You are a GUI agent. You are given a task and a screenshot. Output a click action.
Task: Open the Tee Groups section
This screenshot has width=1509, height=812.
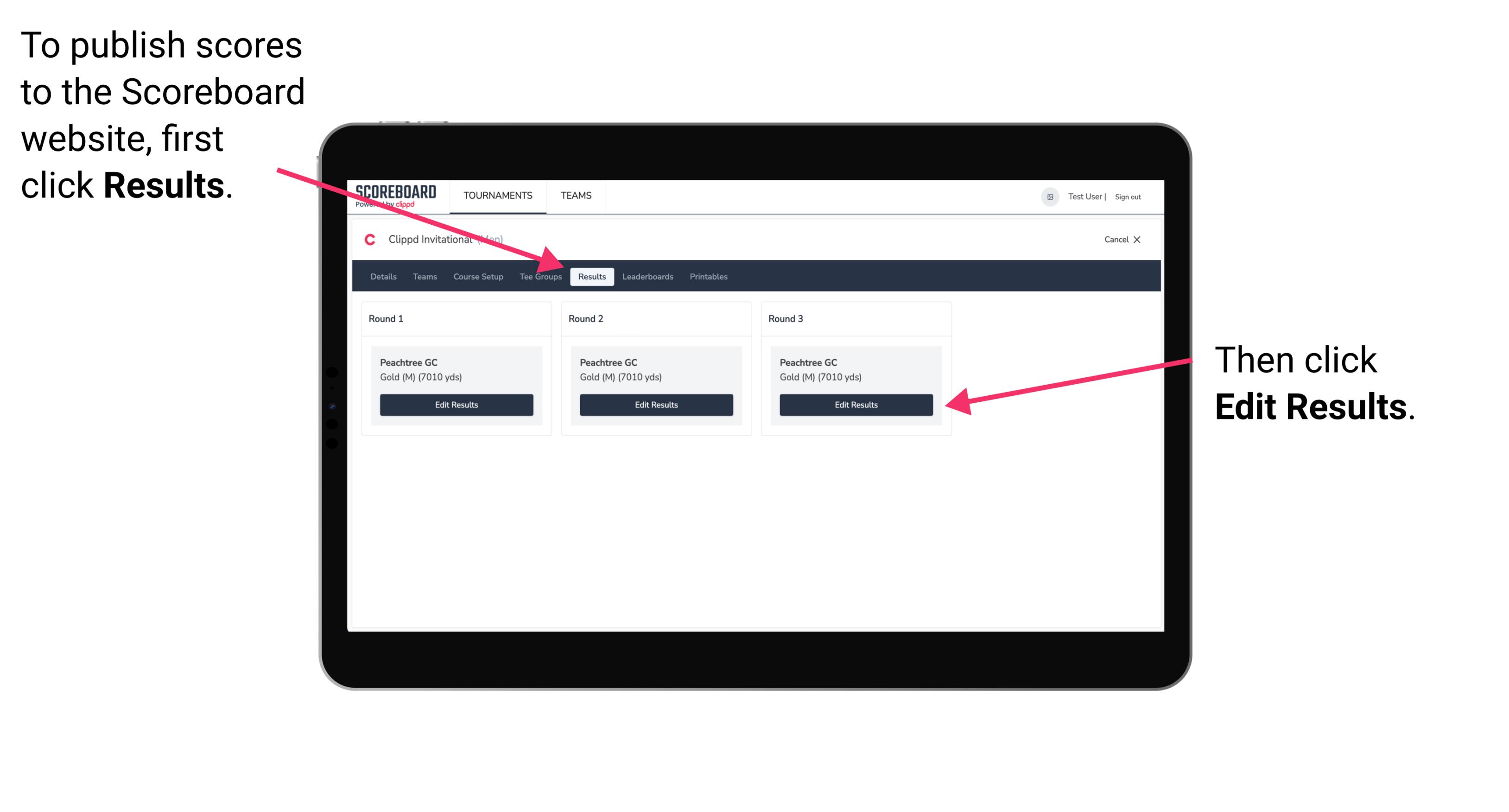540,276
